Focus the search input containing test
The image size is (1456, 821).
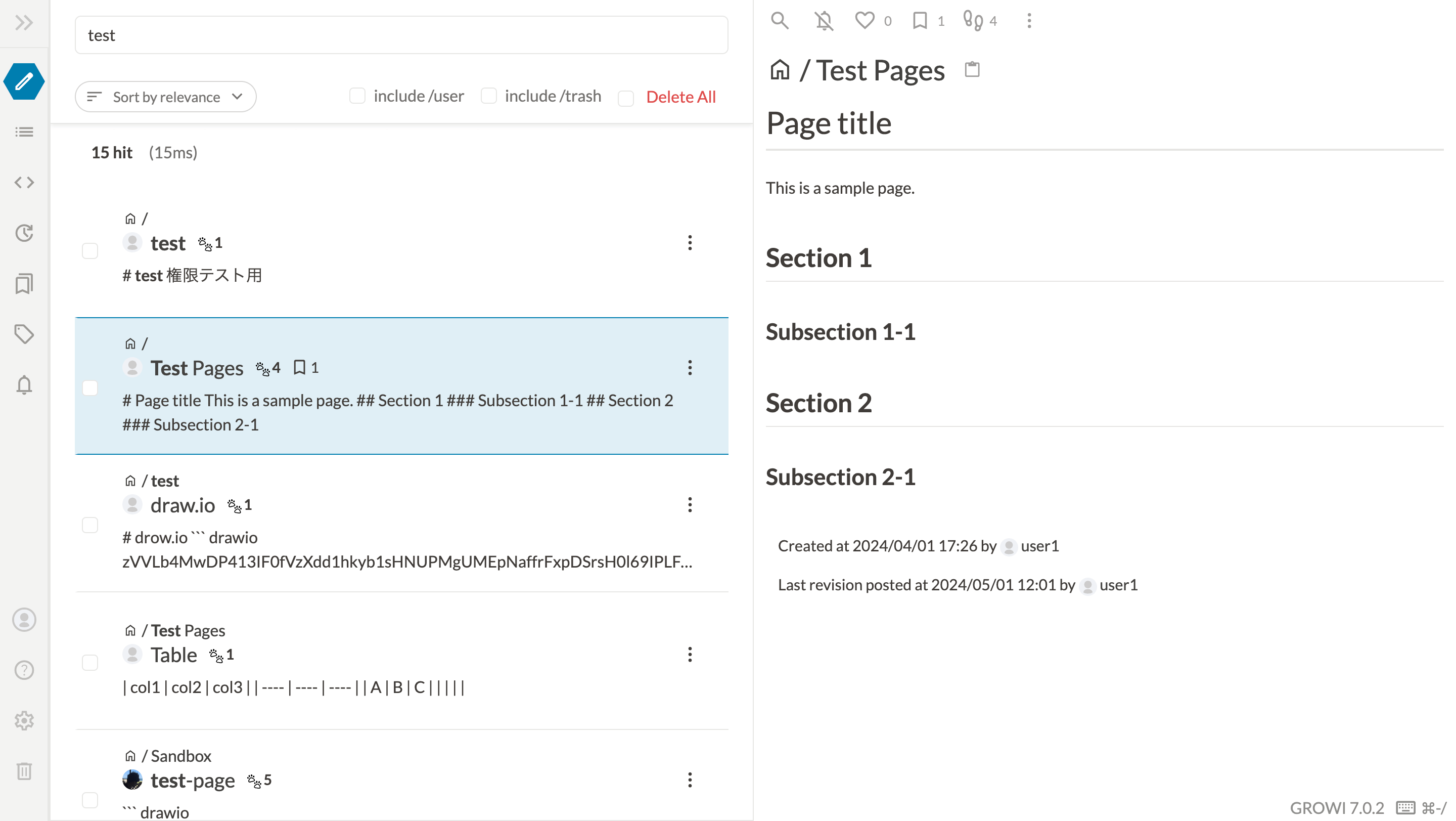[x=401, y=35]
